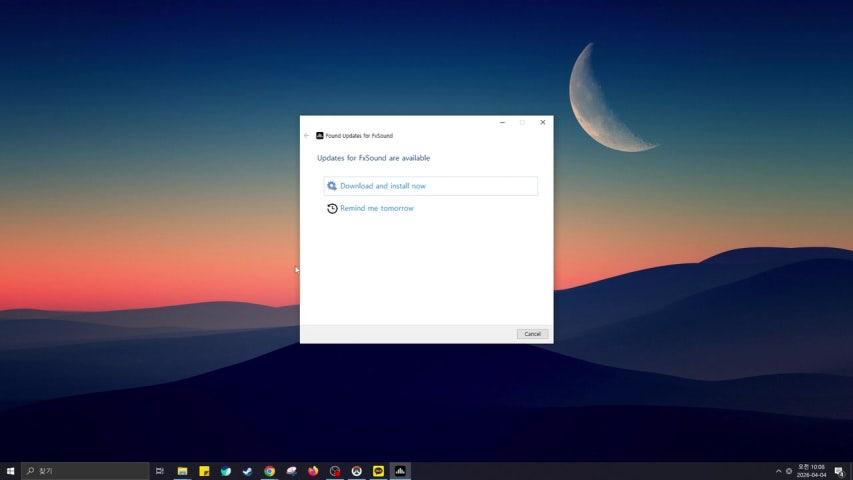This screenshot has width=853, height=480.
Task: Click the gear icon beside Download option
Action: tap(332, 186)
